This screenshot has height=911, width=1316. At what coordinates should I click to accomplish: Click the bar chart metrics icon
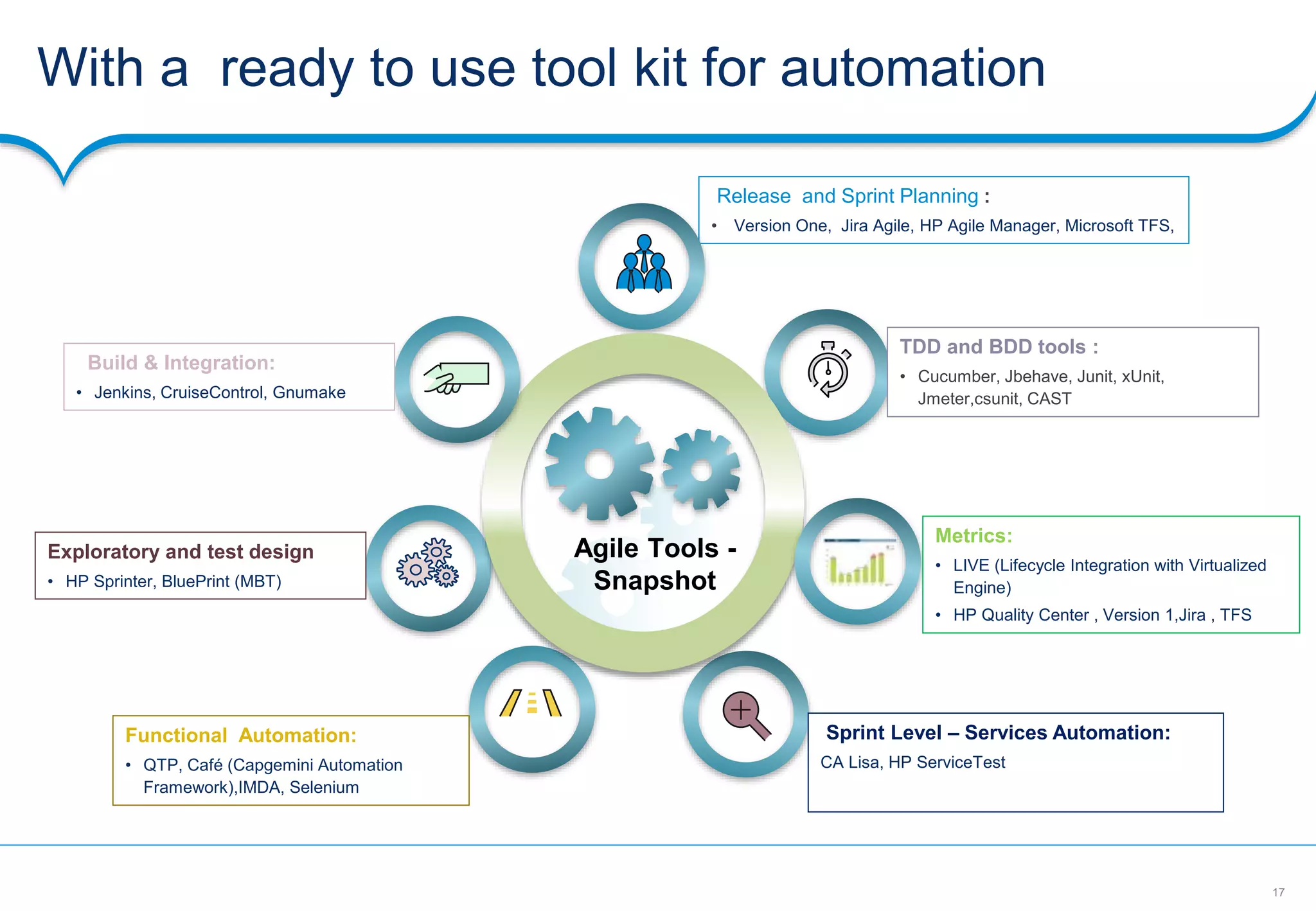[x=859, y=563]
